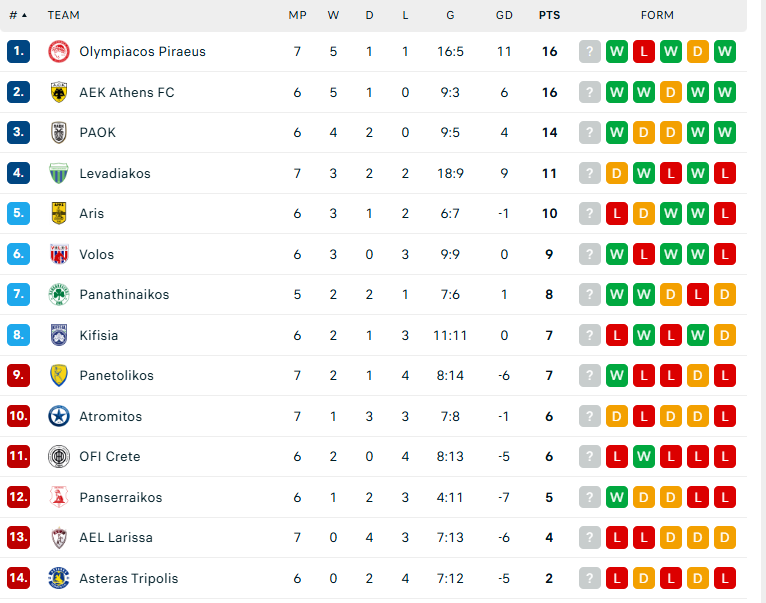Click the Aris yellow team badge

click(x=58, y=213)
